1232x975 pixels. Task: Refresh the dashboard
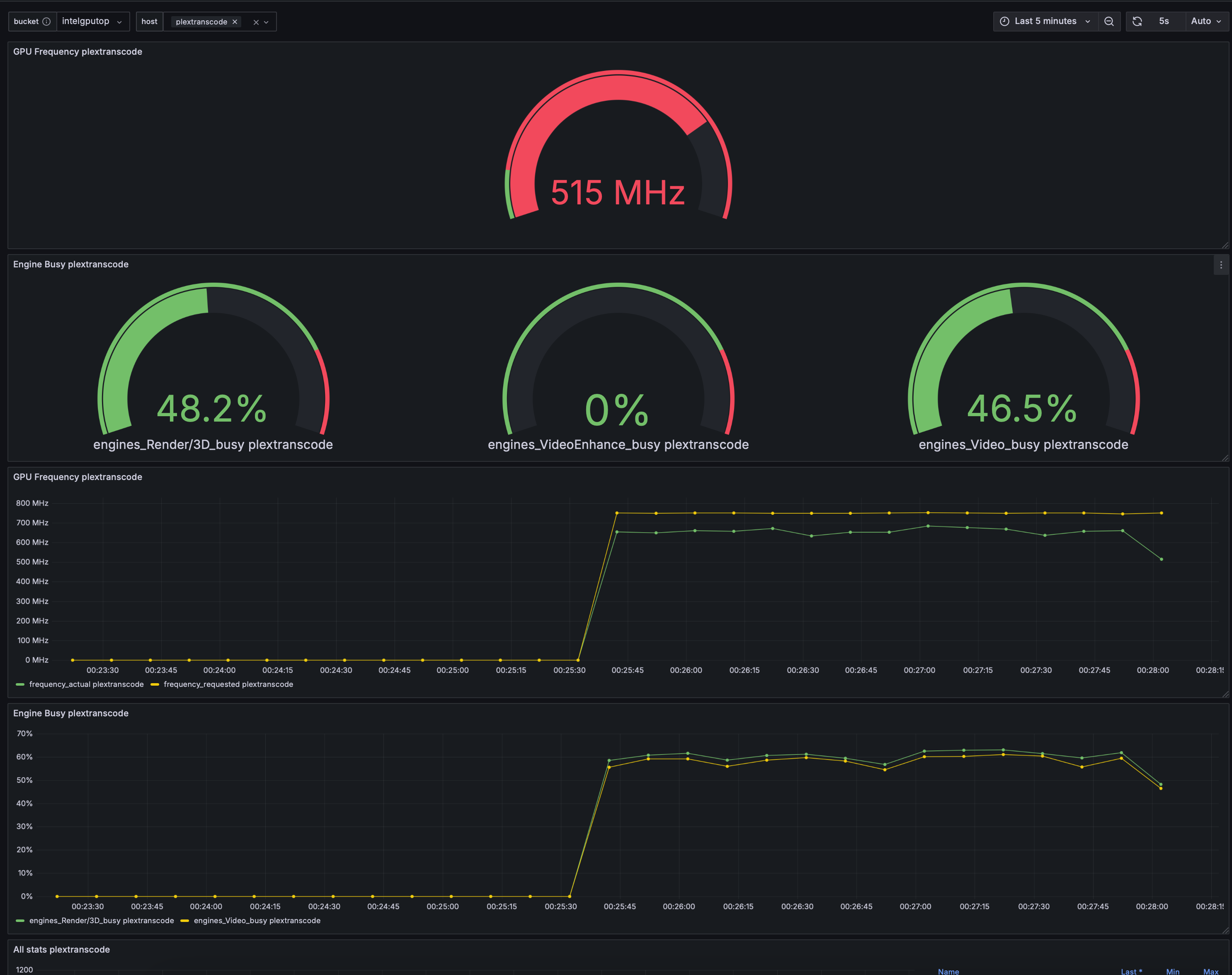tap(1137, 21)
